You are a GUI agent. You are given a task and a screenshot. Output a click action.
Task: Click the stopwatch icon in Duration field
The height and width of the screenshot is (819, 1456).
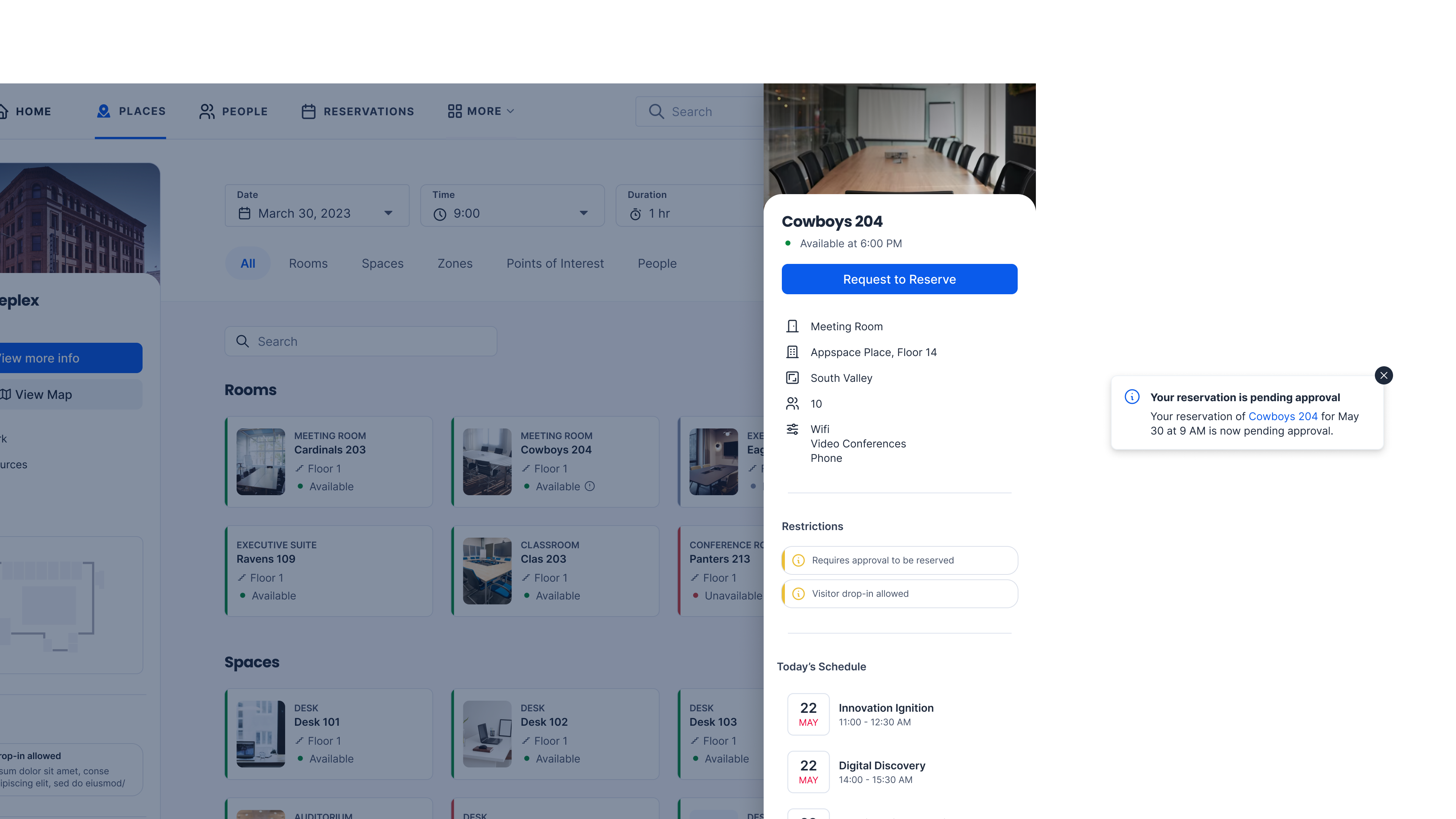pos(635,214)
